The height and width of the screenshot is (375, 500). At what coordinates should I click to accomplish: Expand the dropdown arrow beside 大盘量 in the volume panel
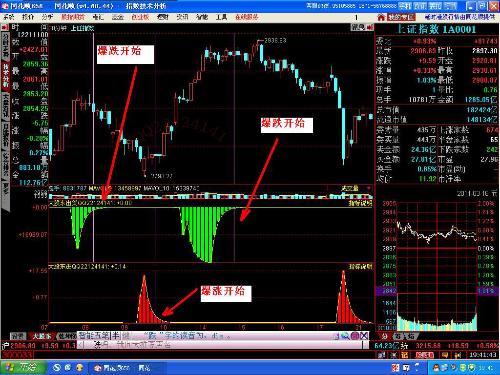tap(368, 189)
